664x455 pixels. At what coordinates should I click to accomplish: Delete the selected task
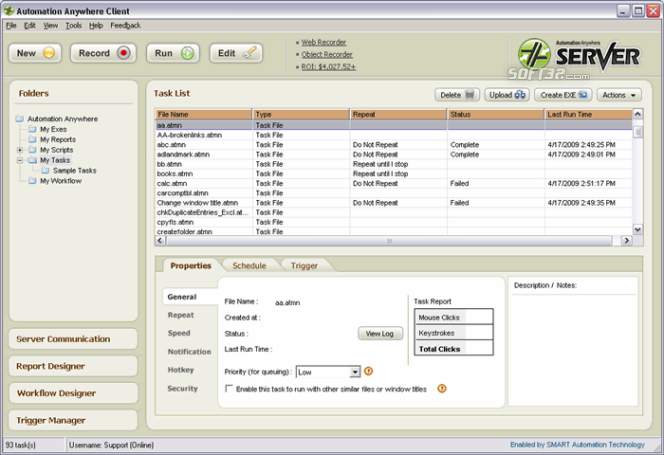click(x=457, y=95)
